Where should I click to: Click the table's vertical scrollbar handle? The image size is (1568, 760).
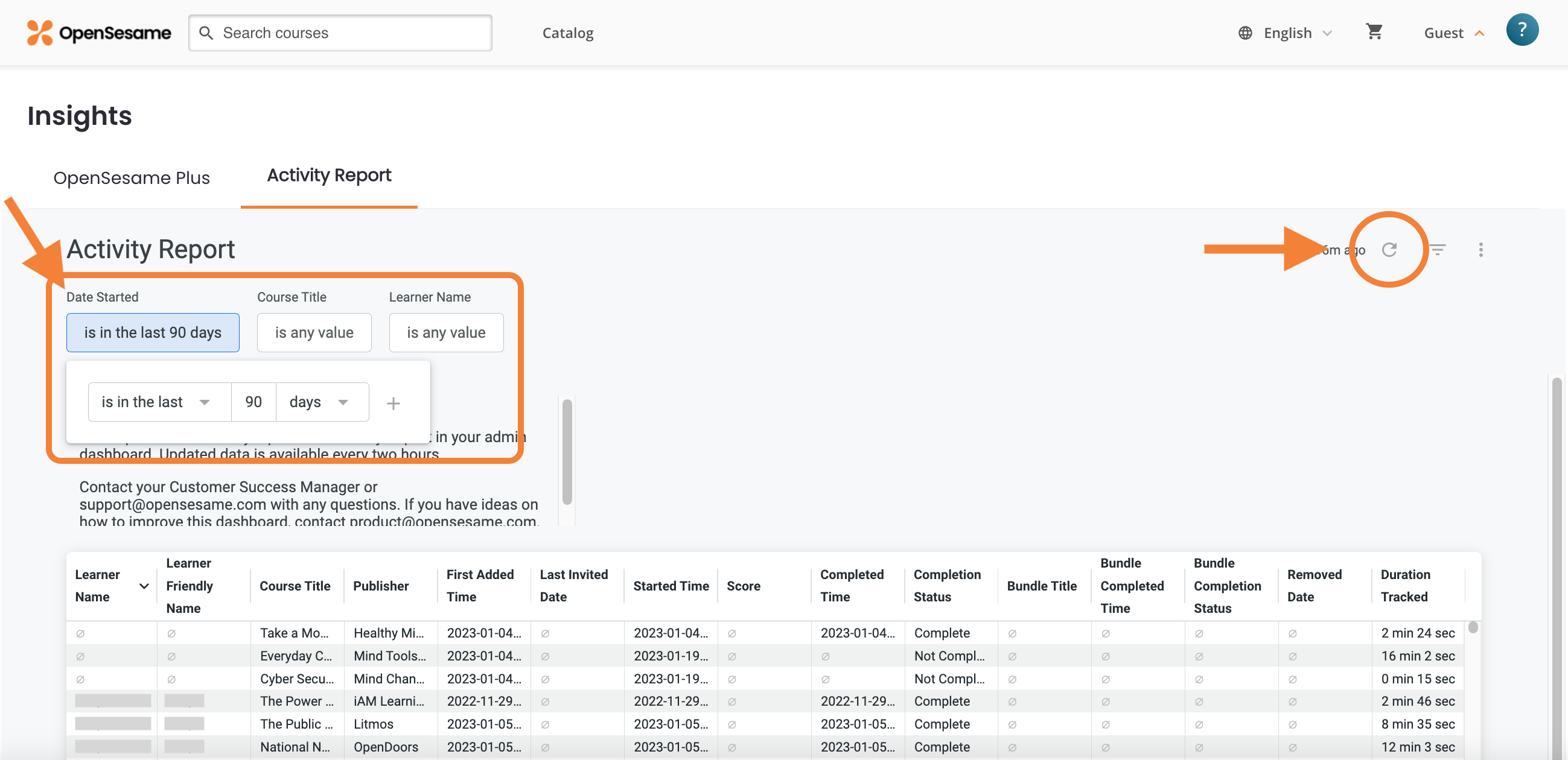click(1473, 627)
